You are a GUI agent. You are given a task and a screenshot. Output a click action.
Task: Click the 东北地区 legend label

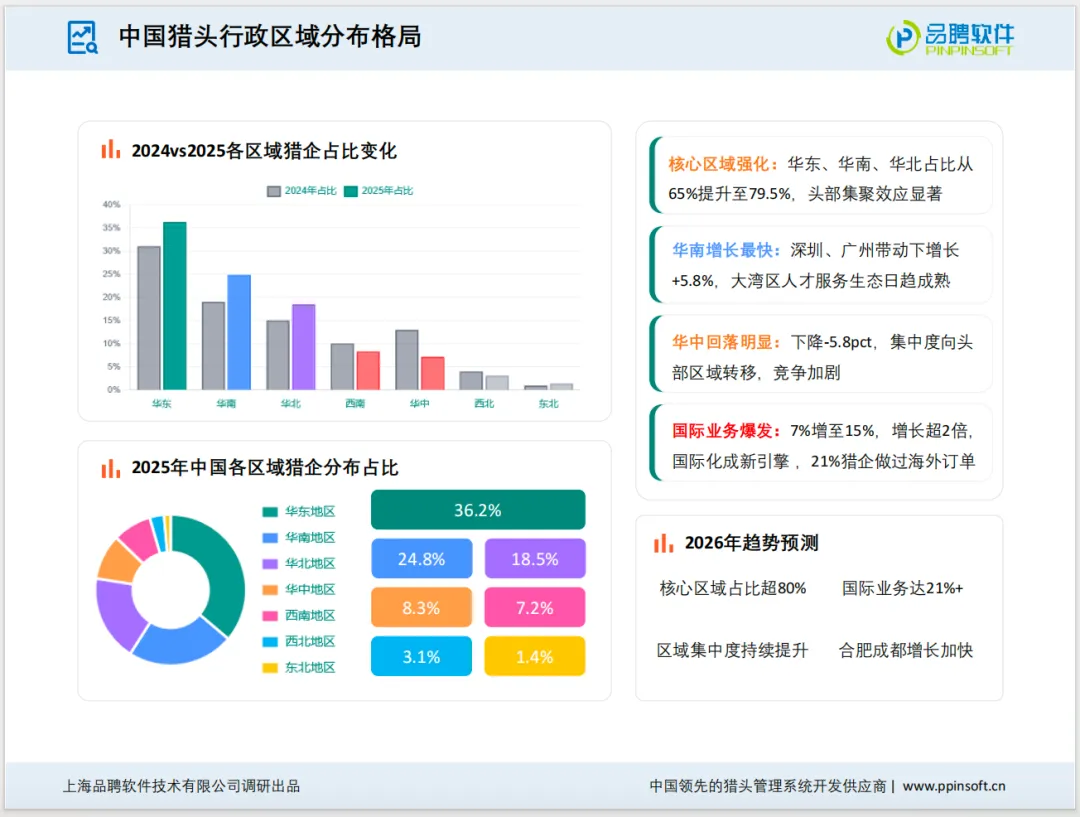[x=310, y=668]
